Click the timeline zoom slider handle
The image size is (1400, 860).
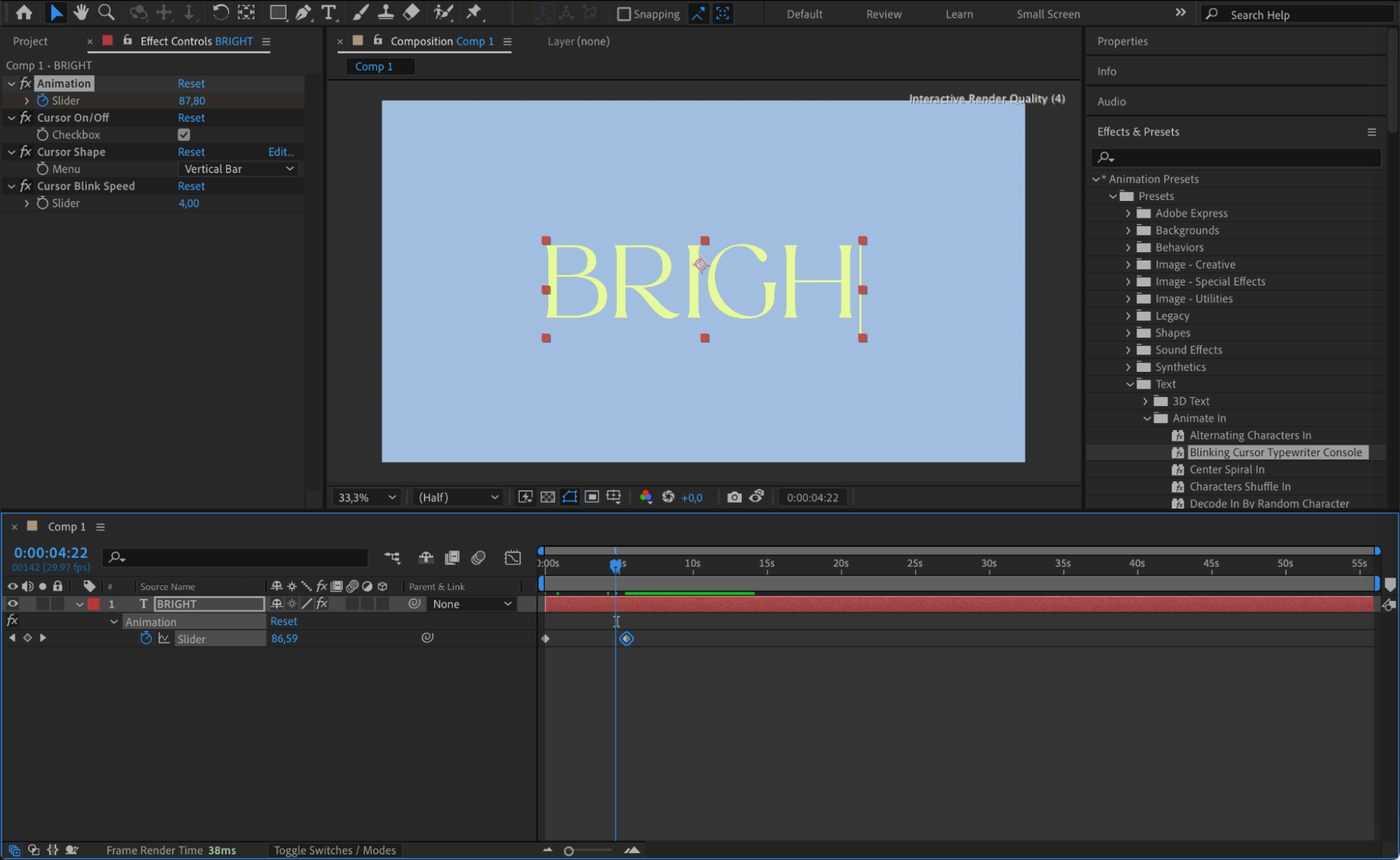tap(569, 851)
